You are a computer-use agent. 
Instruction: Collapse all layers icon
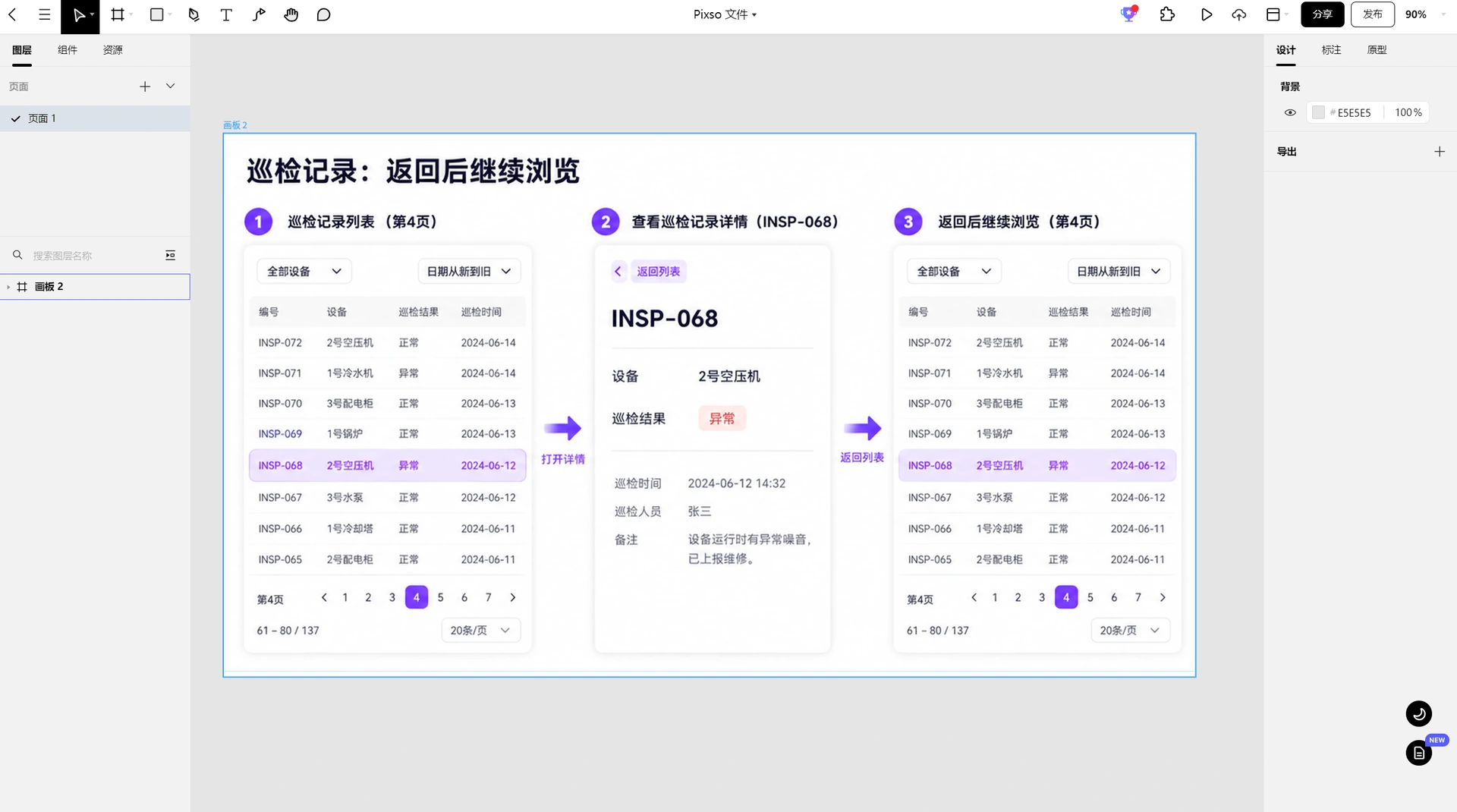(x=171, y=256)
